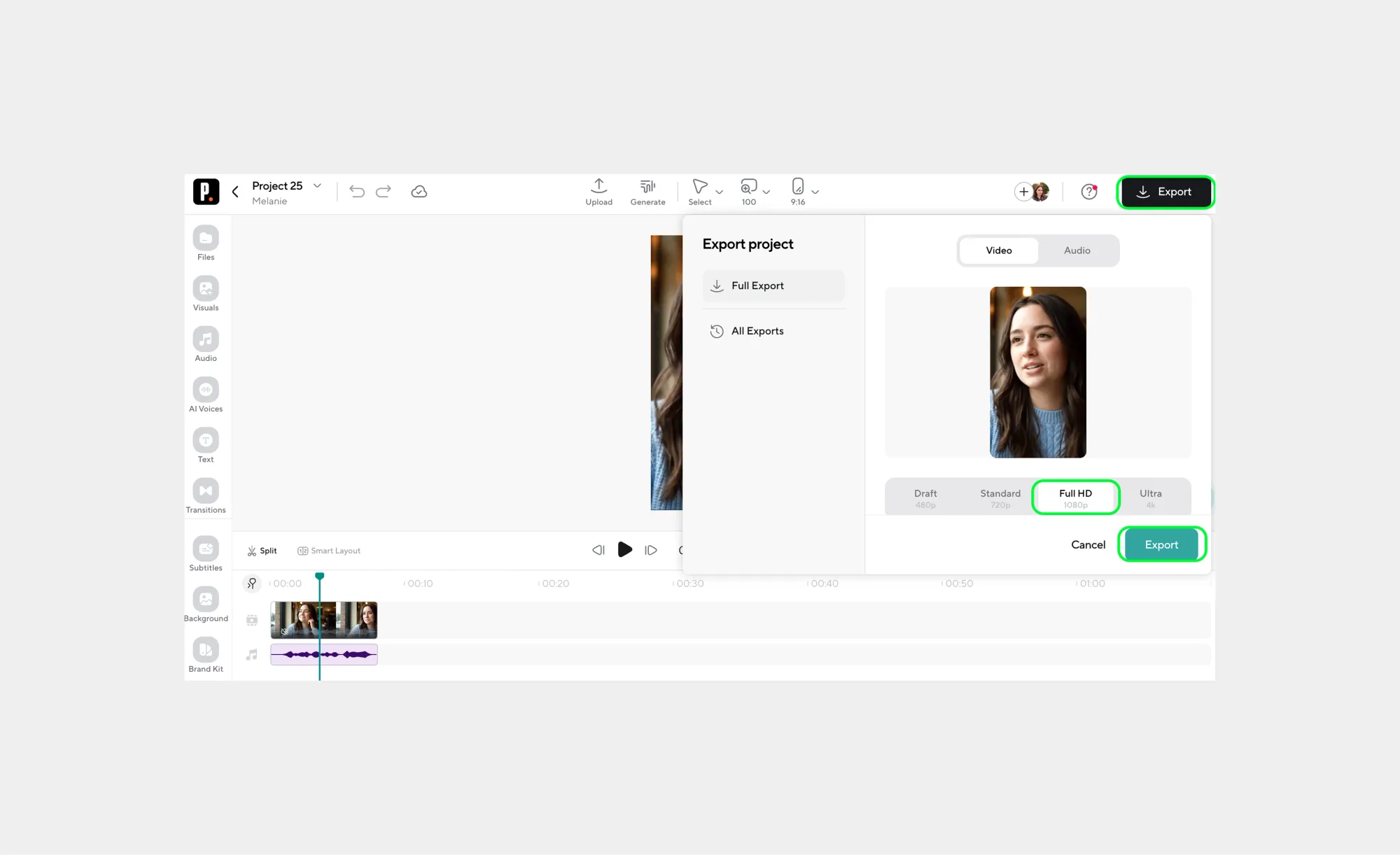Expand the Select tool dropdown arrow
This screenshot has width=1400, height=855.
click(x=719, y=192)
